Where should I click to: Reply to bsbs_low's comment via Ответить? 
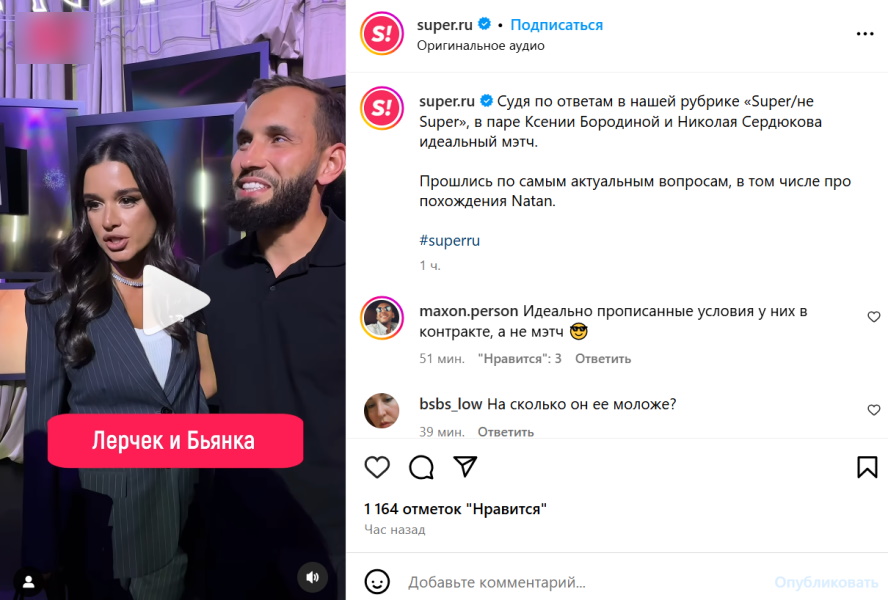tap(506, 432)
